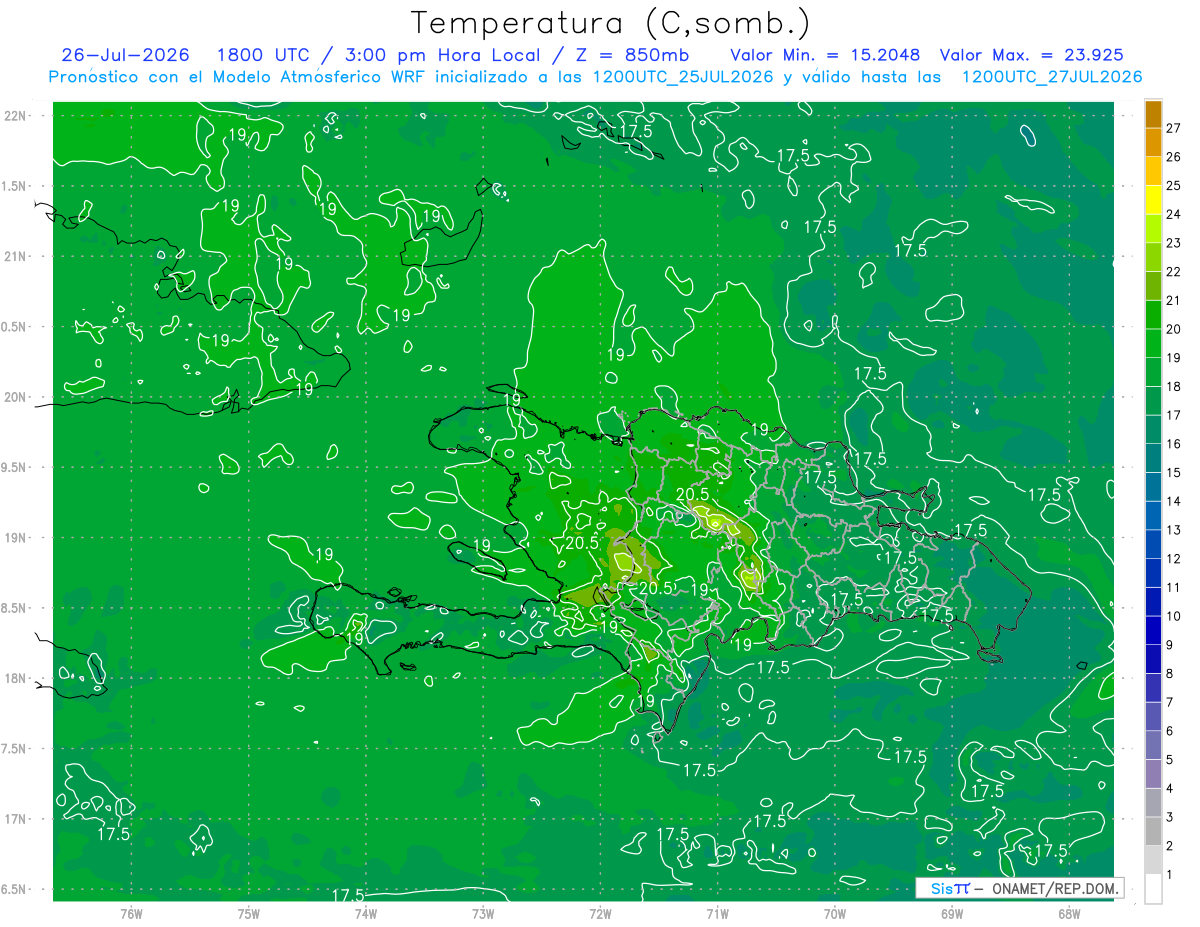
Task: Click the "70W" longitude axis label
Action: click(x=835, y=914)
